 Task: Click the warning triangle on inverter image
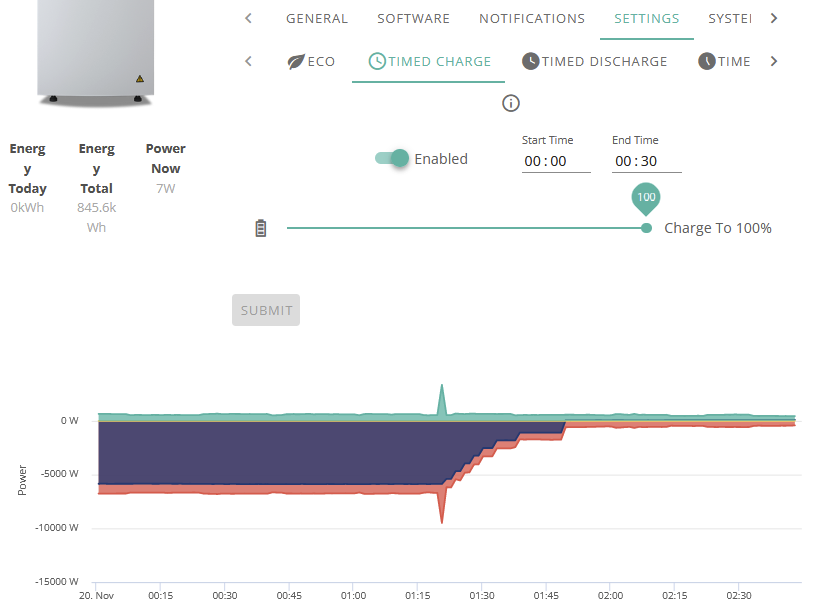click(x=140, y=79)
